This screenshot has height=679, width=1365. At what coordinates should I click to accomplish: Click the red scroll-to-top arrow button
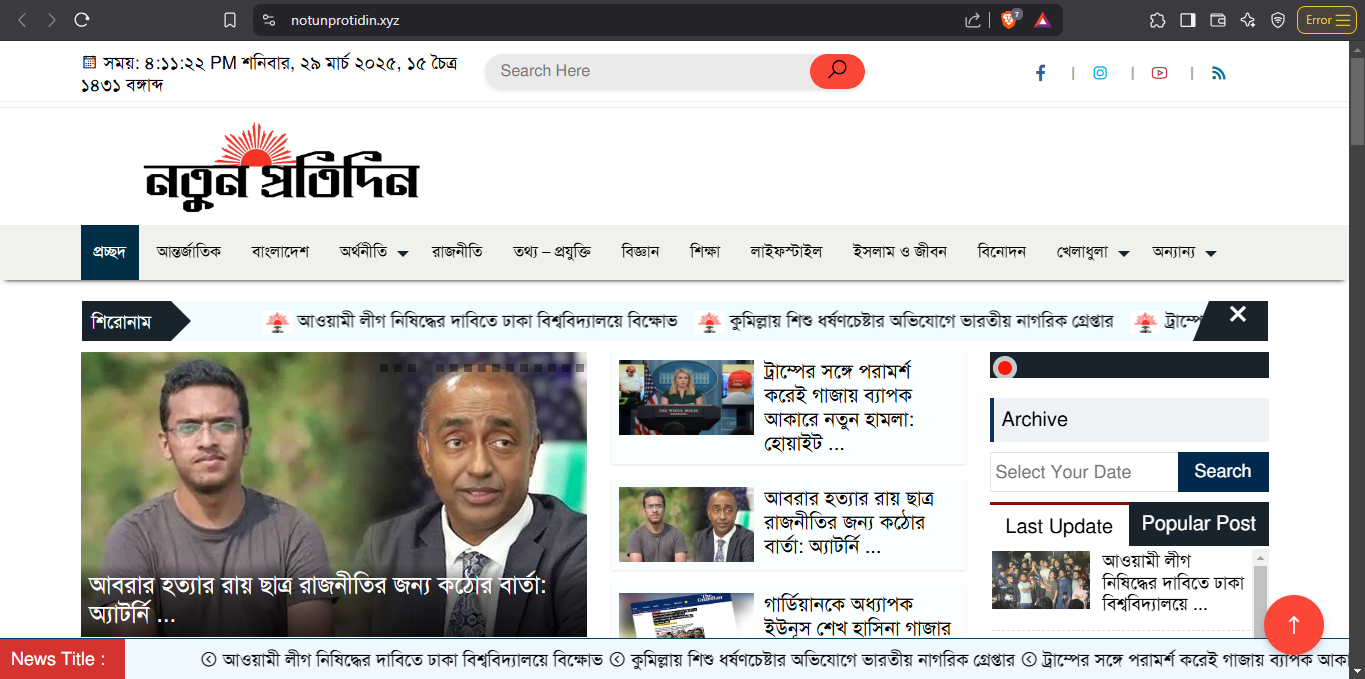coord(1293,625)
